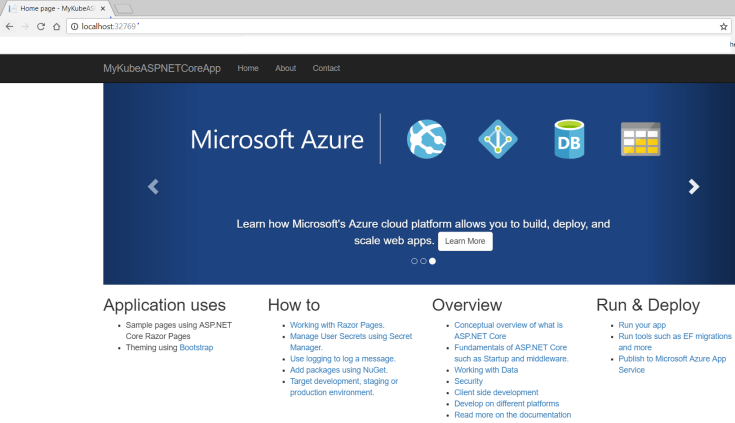
Task: Open Conceptual overview of ASP.NET Core link
Action: [x=508, y=331]
